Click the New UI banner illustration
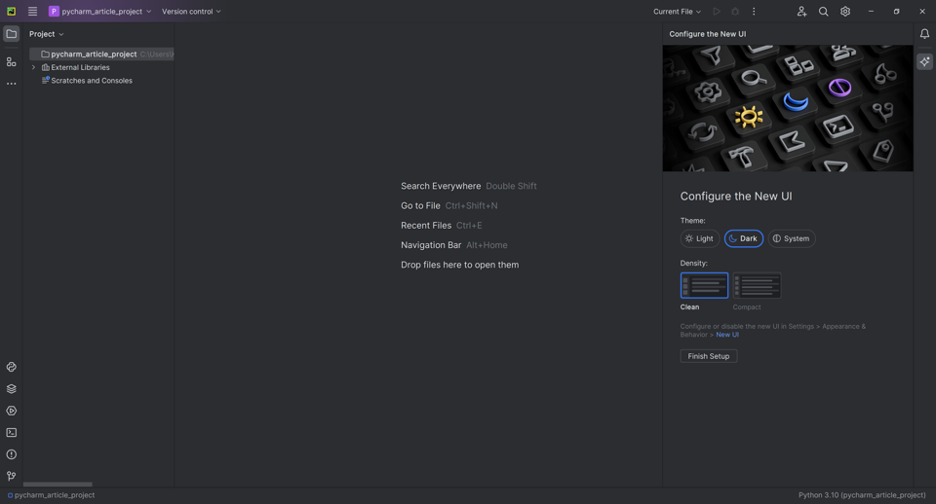Screen dimensions: 936x504 click(787, 108)
